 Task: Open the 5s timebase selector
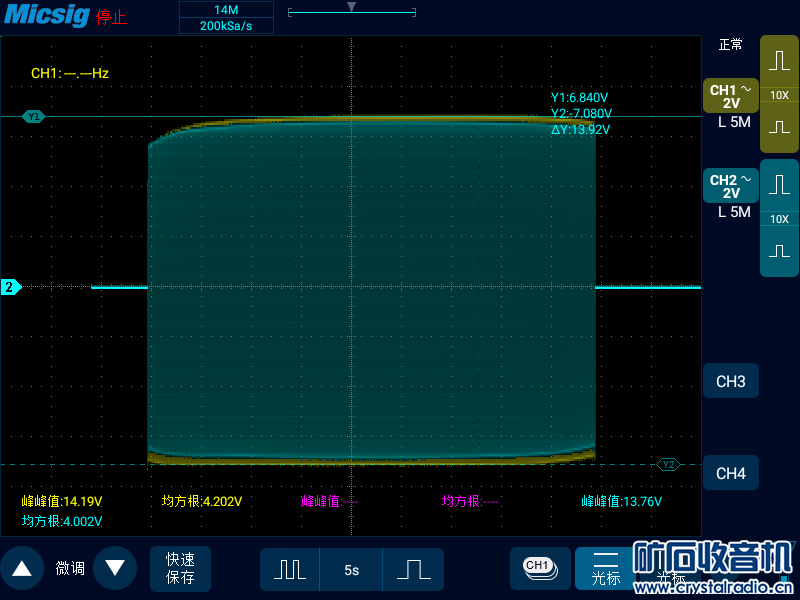351,569
